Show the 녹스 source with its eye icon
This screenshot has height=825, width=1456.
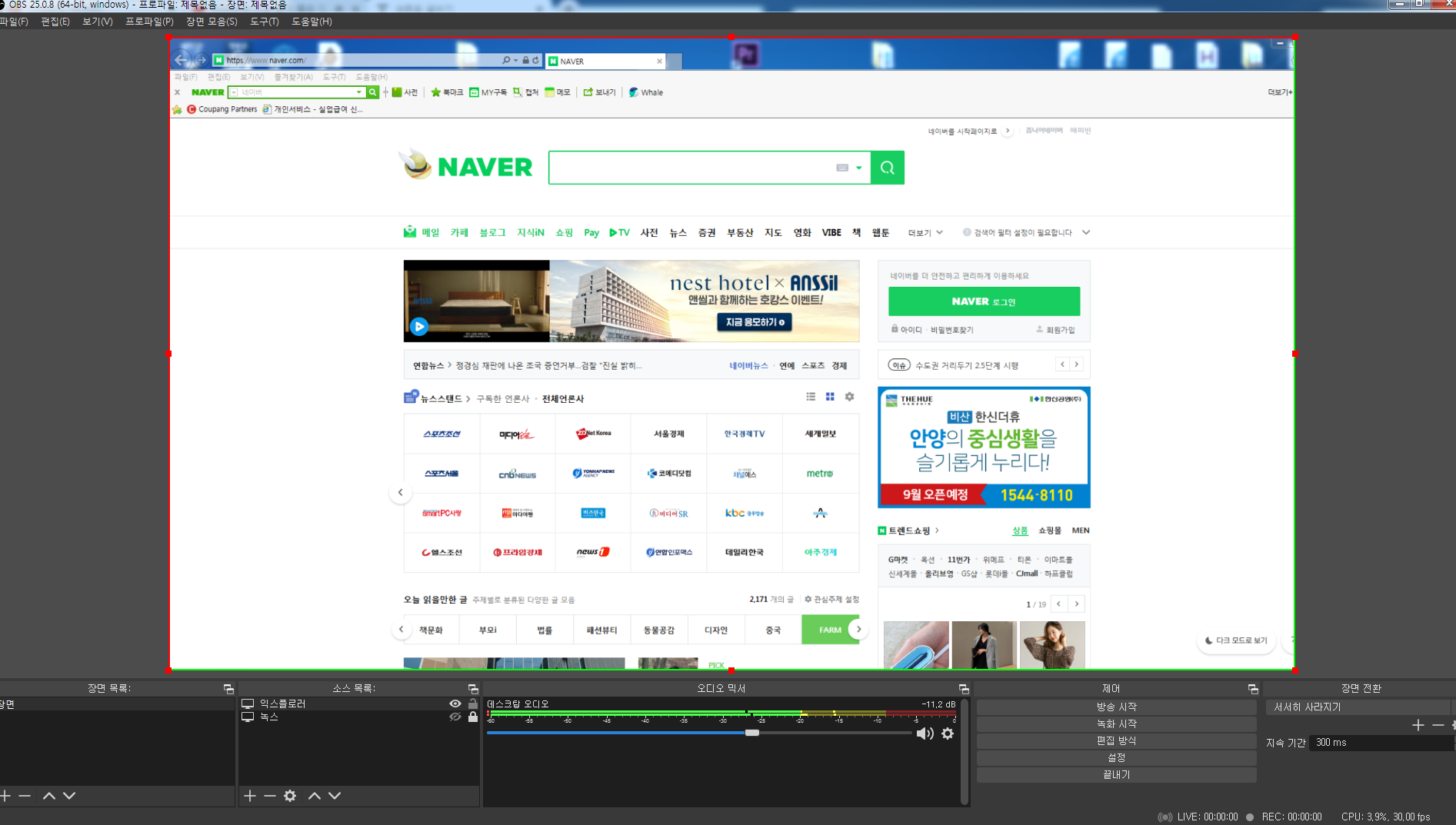pyautogui.click(x=455, y=717)
